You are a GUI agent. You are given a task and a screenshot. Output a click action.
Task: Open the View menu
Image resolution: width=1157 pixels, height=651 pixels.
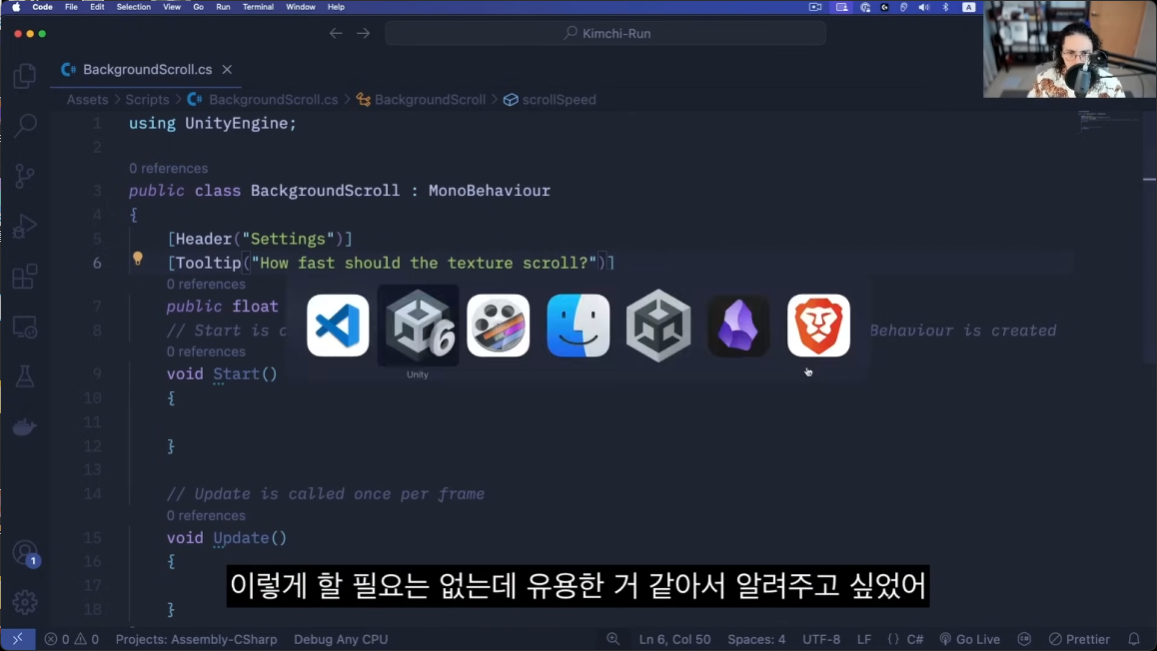click(x=171, y=7)
